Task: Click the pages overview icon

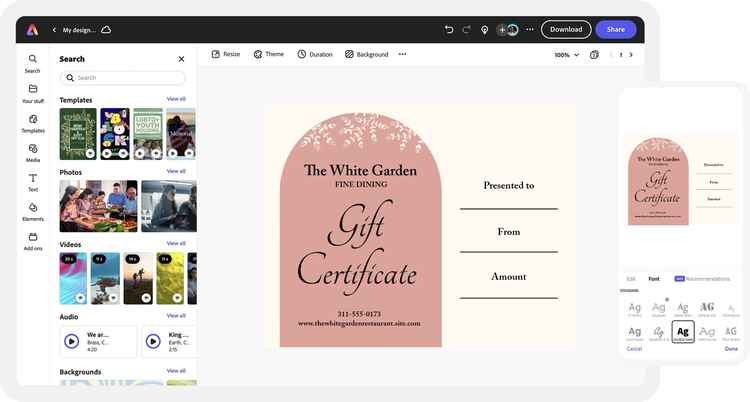Action: pos(594,55)
